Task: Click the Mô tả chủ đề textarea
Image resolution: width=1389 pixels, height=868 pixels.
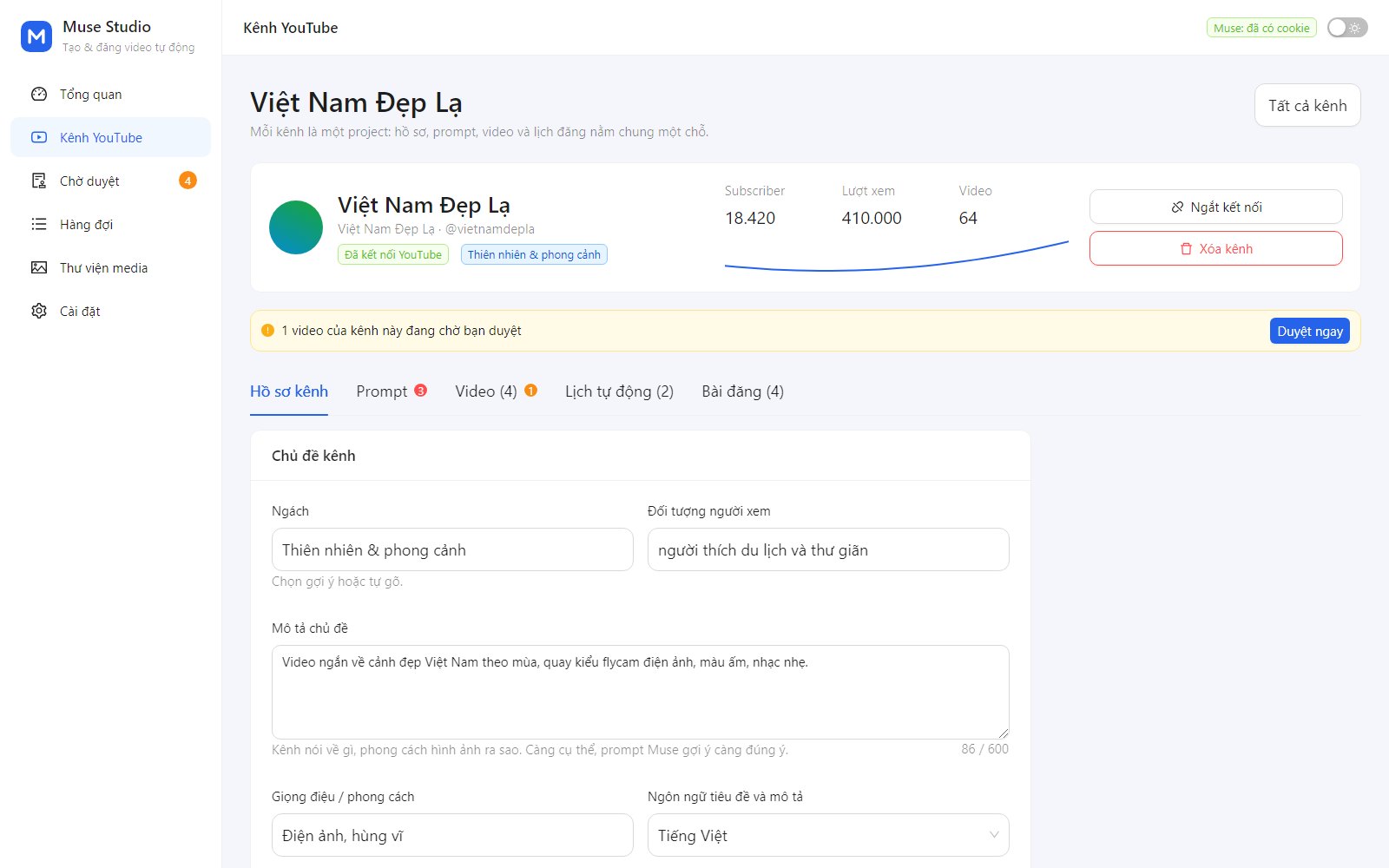Action: coord(641,692)
